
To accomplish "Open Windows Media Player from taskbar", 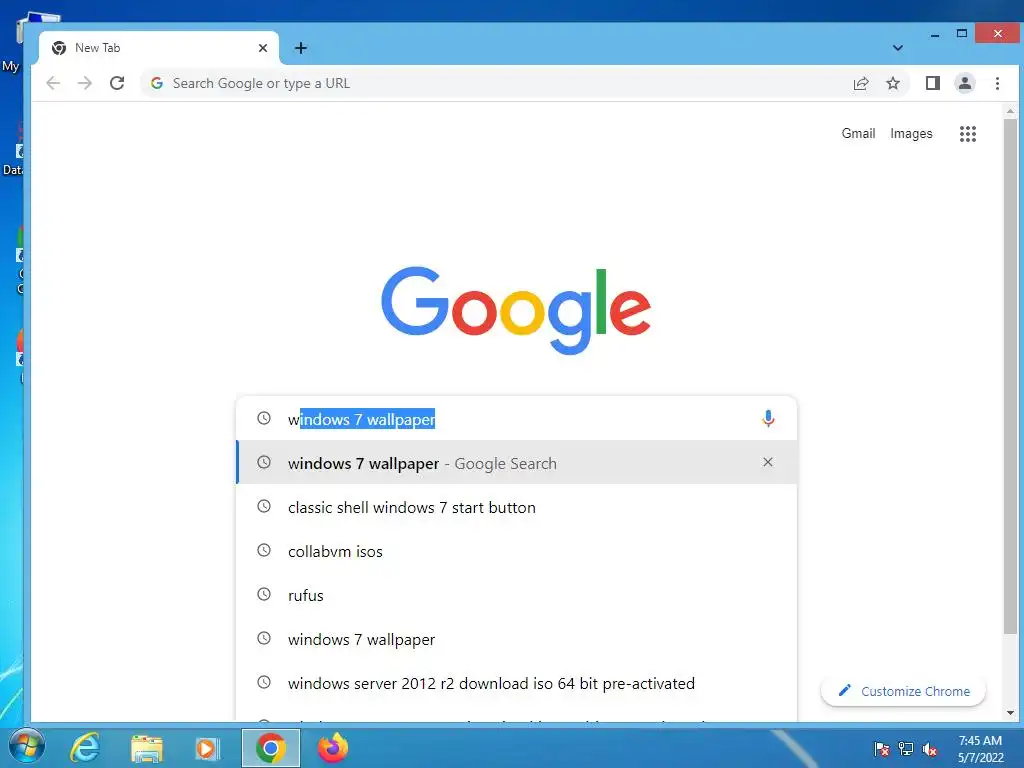I will tap(208, 748).
